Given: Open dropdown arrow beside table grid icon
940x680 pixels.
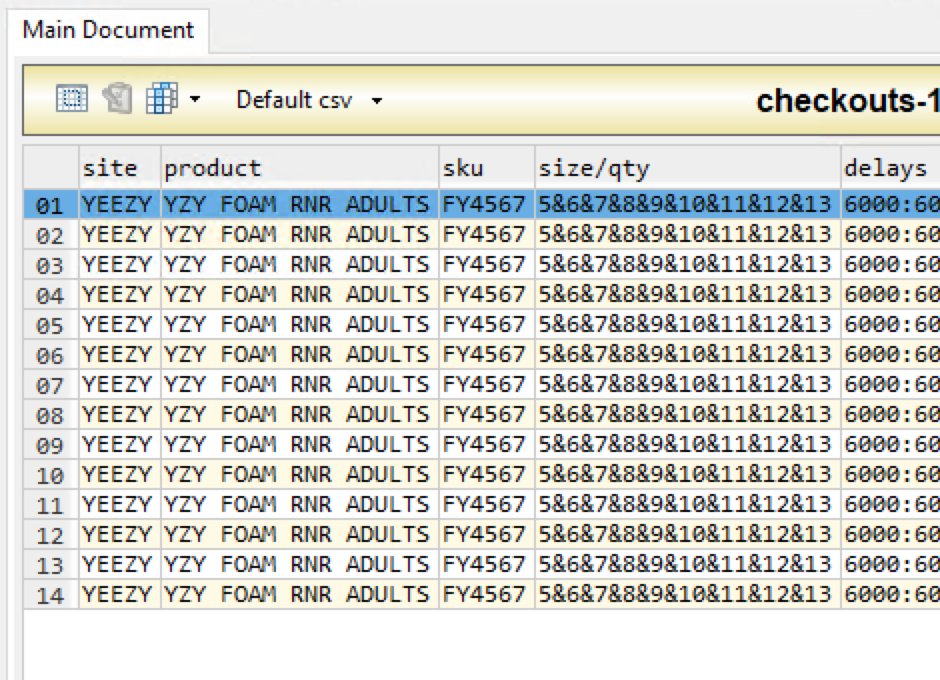Looking at the screenshot, I should (x=195, y=98).
